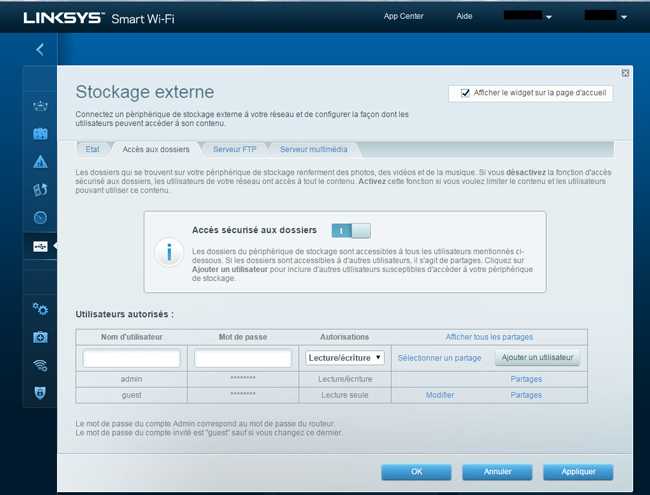650x495 pixels.
Task: Expand the first redacted header dropdown arrow
Action: tap(549, 17)
